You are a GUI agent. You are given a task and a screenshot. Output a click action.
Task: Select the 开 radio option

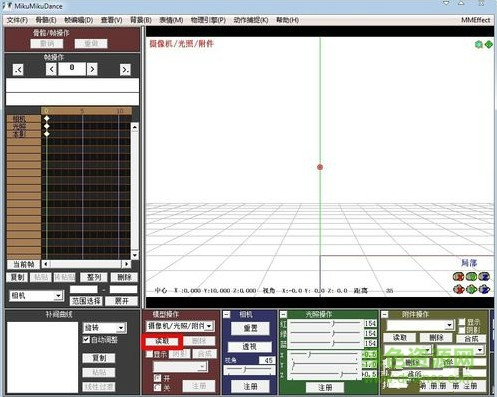pyautogui.click(x=158, y=378)
